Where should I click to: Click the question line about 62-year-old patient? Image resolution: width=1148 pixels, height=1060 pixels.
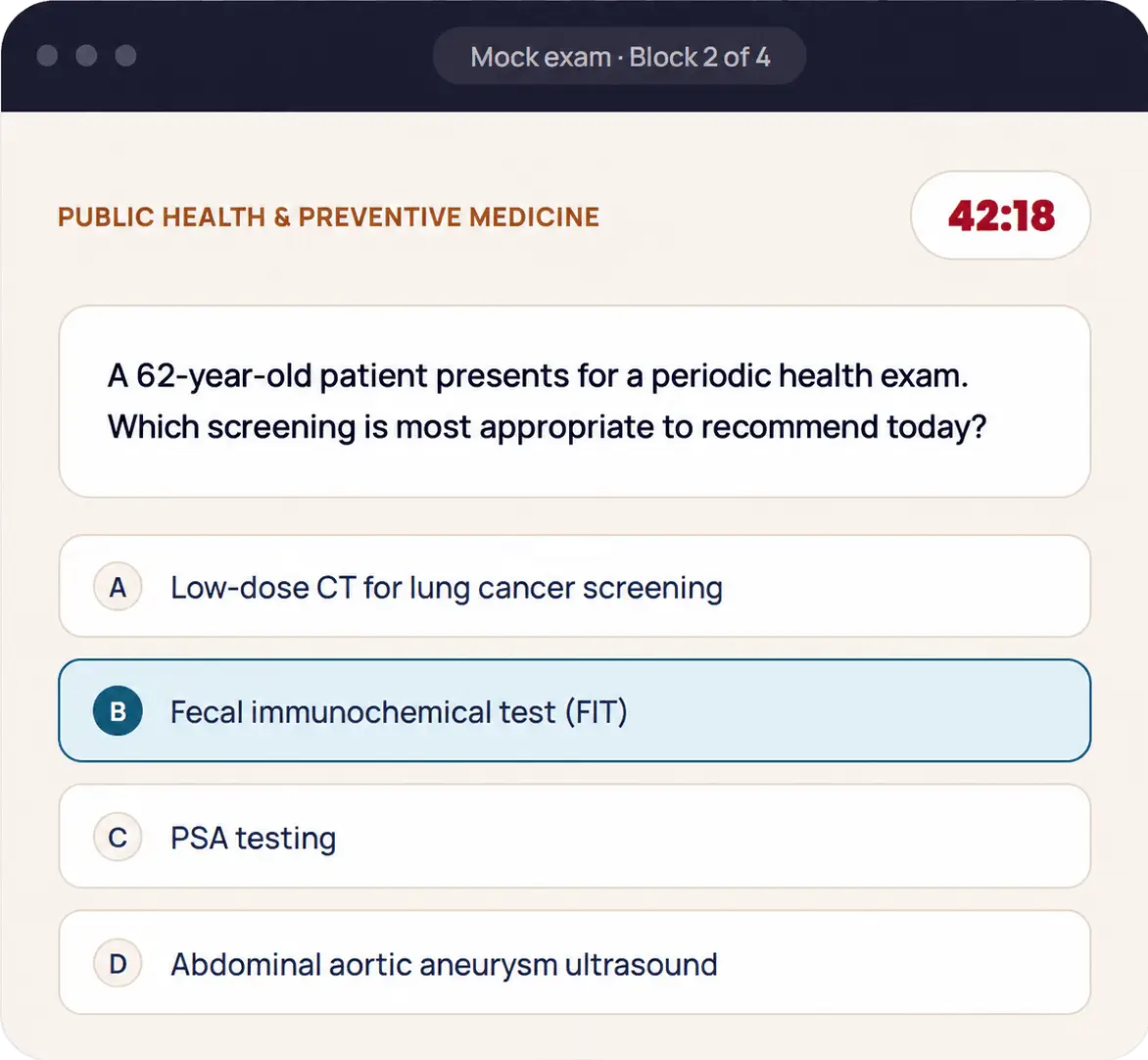pos(538,375)
